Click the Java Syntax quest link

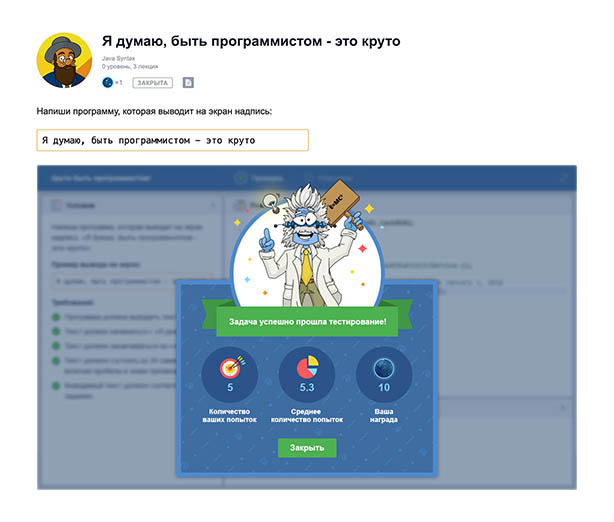(118, 58)
